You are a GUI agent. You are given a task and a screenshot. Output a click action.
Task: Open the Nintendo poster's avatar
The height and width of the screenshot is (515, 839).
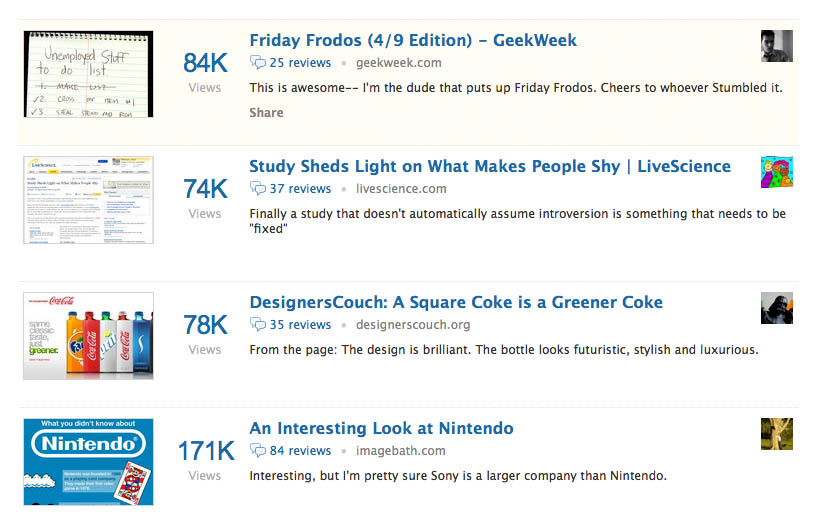click(776, 434)
